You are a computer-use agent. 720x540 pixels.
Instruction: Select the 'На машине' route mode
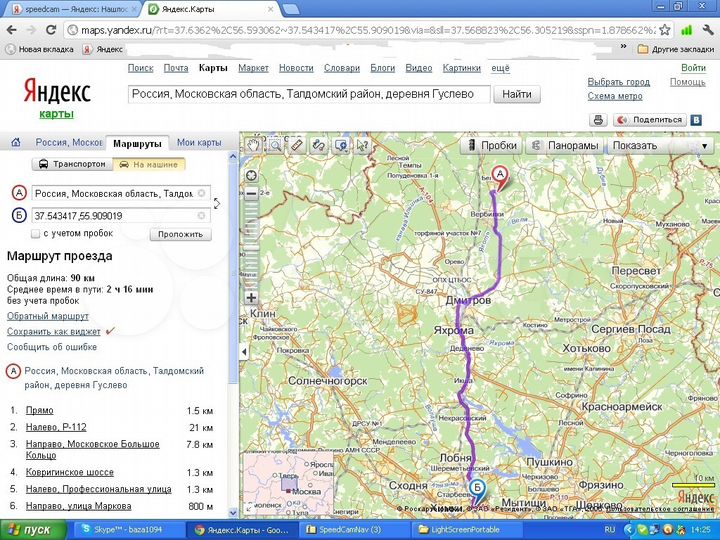(149, 164)
